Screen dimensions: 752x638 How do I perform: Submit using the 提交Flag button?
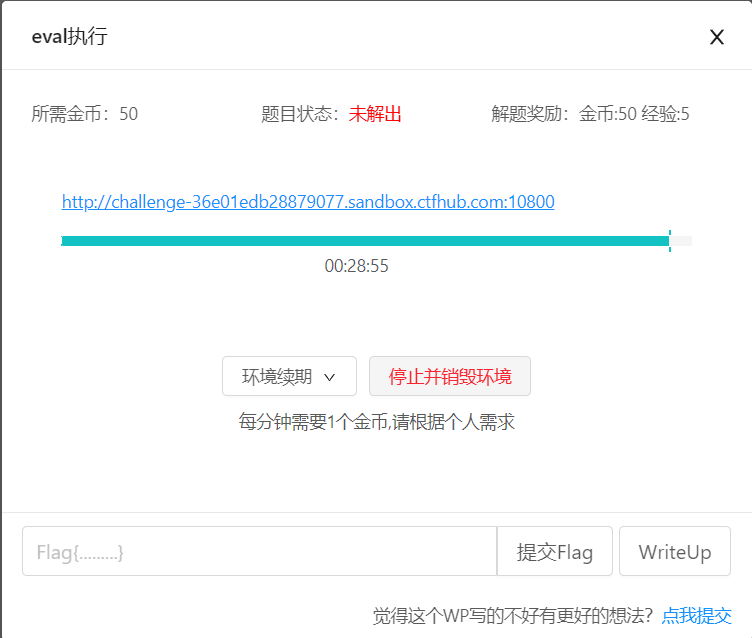pyautogui.click(x=554, y=552)
